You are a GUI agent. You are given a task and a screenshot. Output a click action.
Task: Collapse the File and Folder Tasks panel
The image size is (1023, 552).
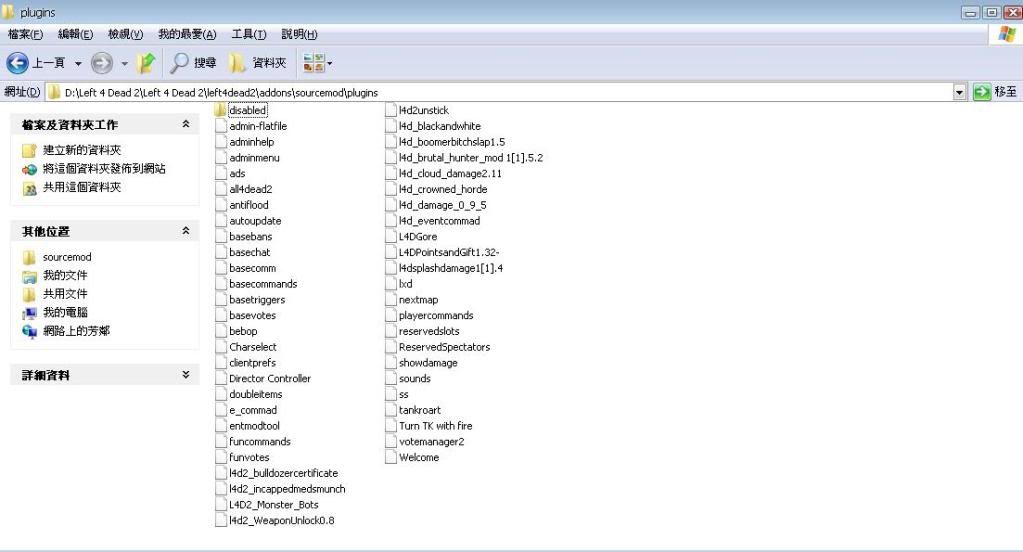[185, 125]
